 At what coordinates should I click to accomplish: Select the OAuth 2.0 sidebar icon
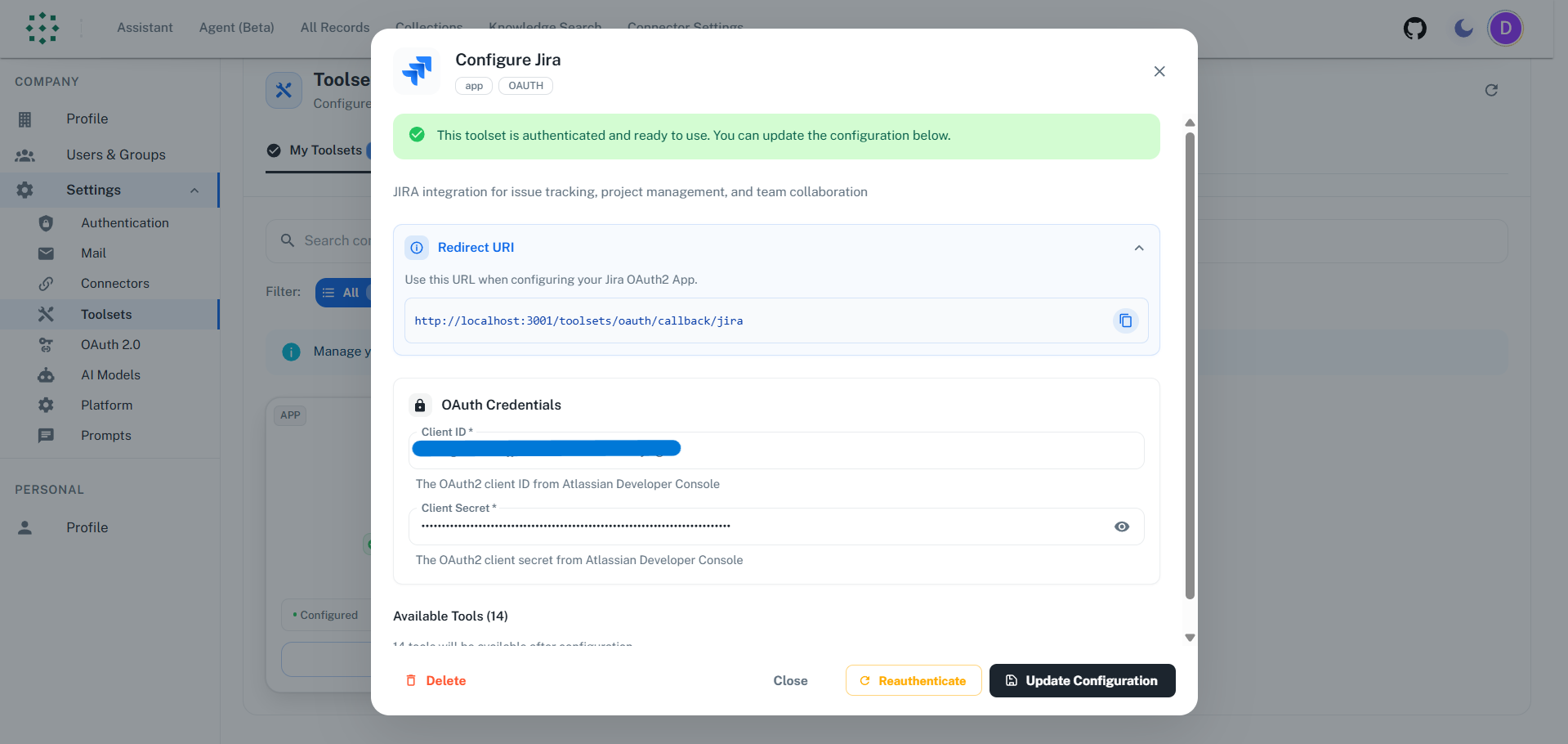click(47, 344)
